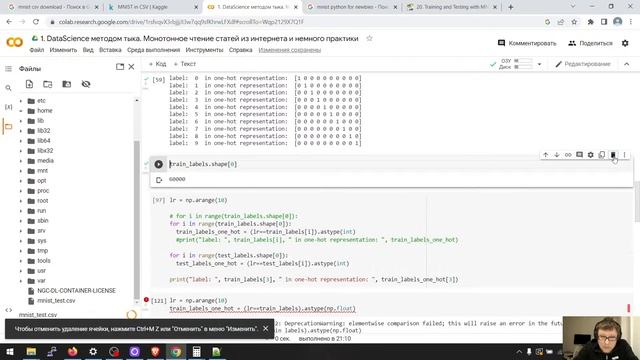This screenshot has height=360, width=640.
Task: Open RAM and disk resources dropdown
Action: [539, 64]
